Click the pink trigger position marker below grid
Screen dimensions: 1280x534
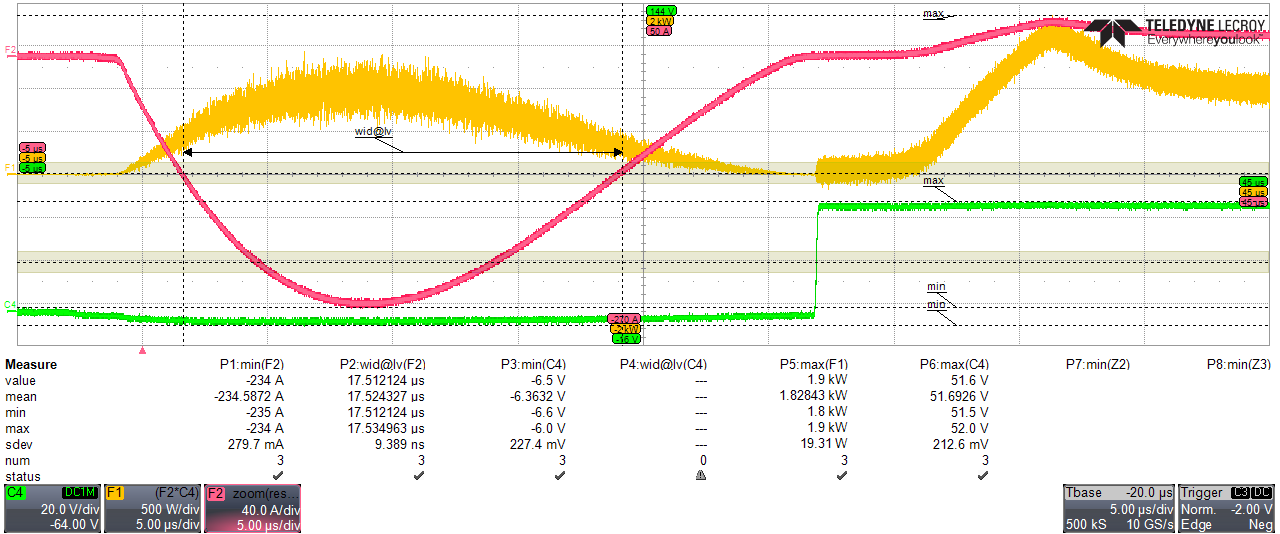[143, 351]
